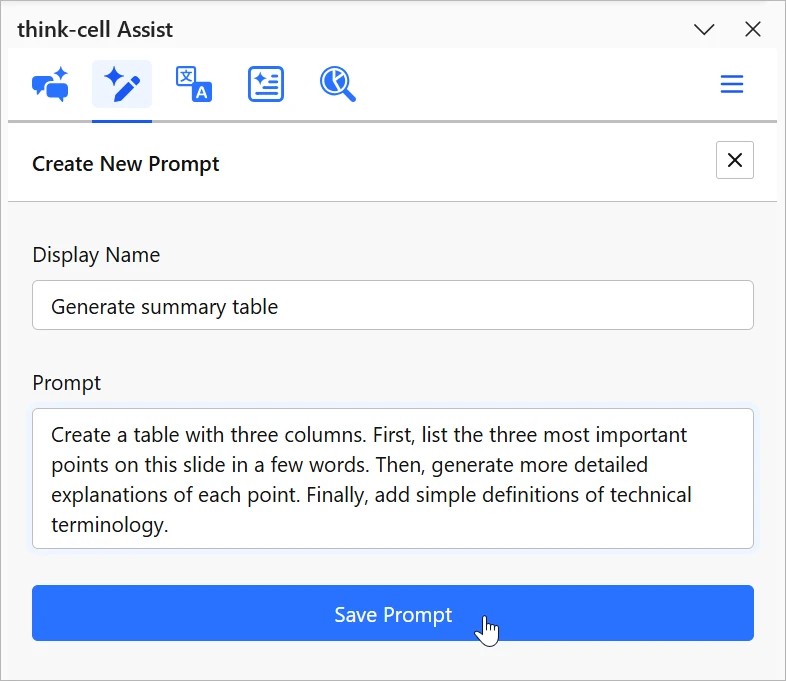This screenshot has width=786, height=681.
Task: Close the think-cell Assist pane
Action: pos(753,29)
